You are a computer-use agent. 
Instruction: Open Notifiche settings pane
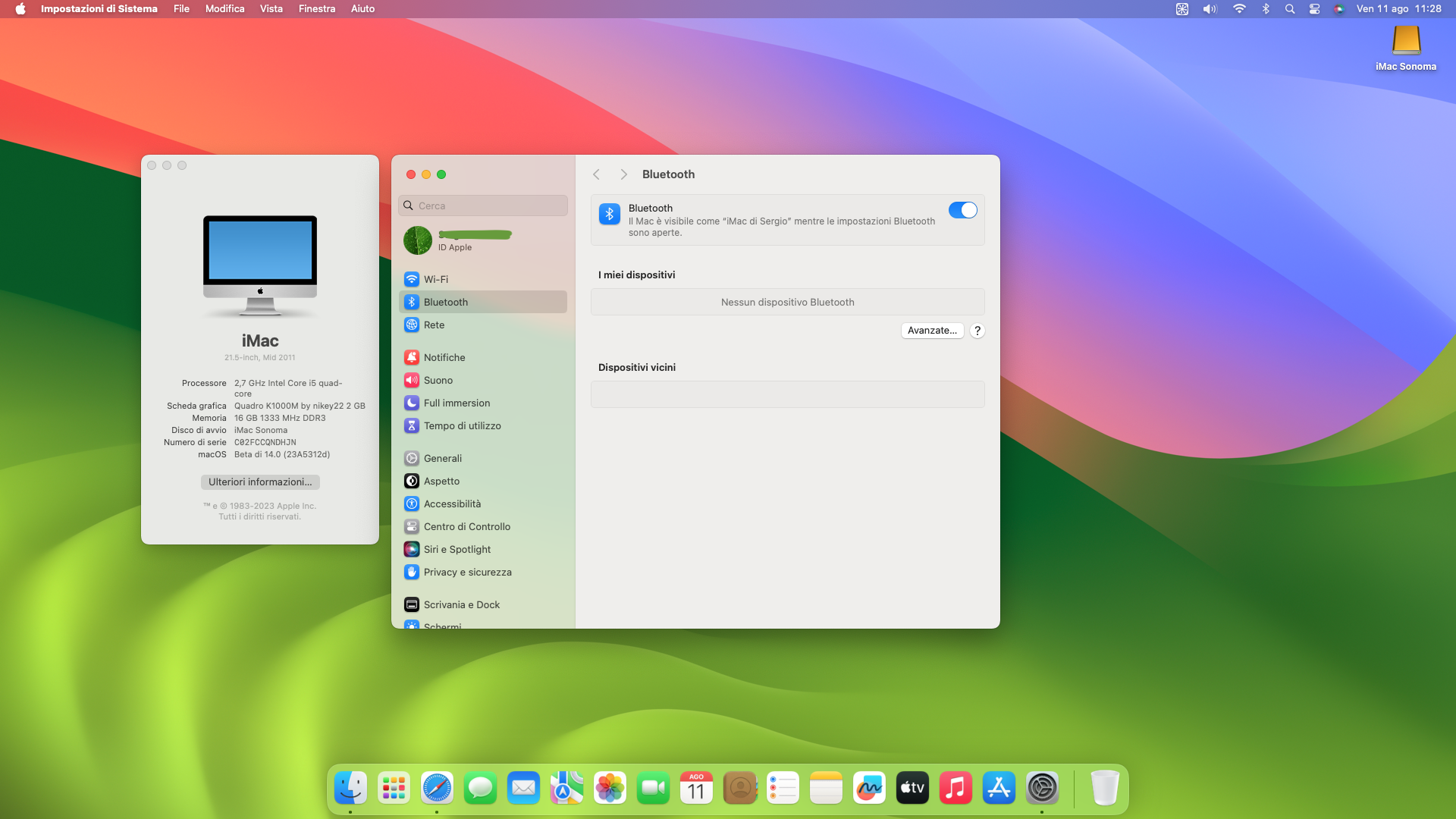[444, 357]
